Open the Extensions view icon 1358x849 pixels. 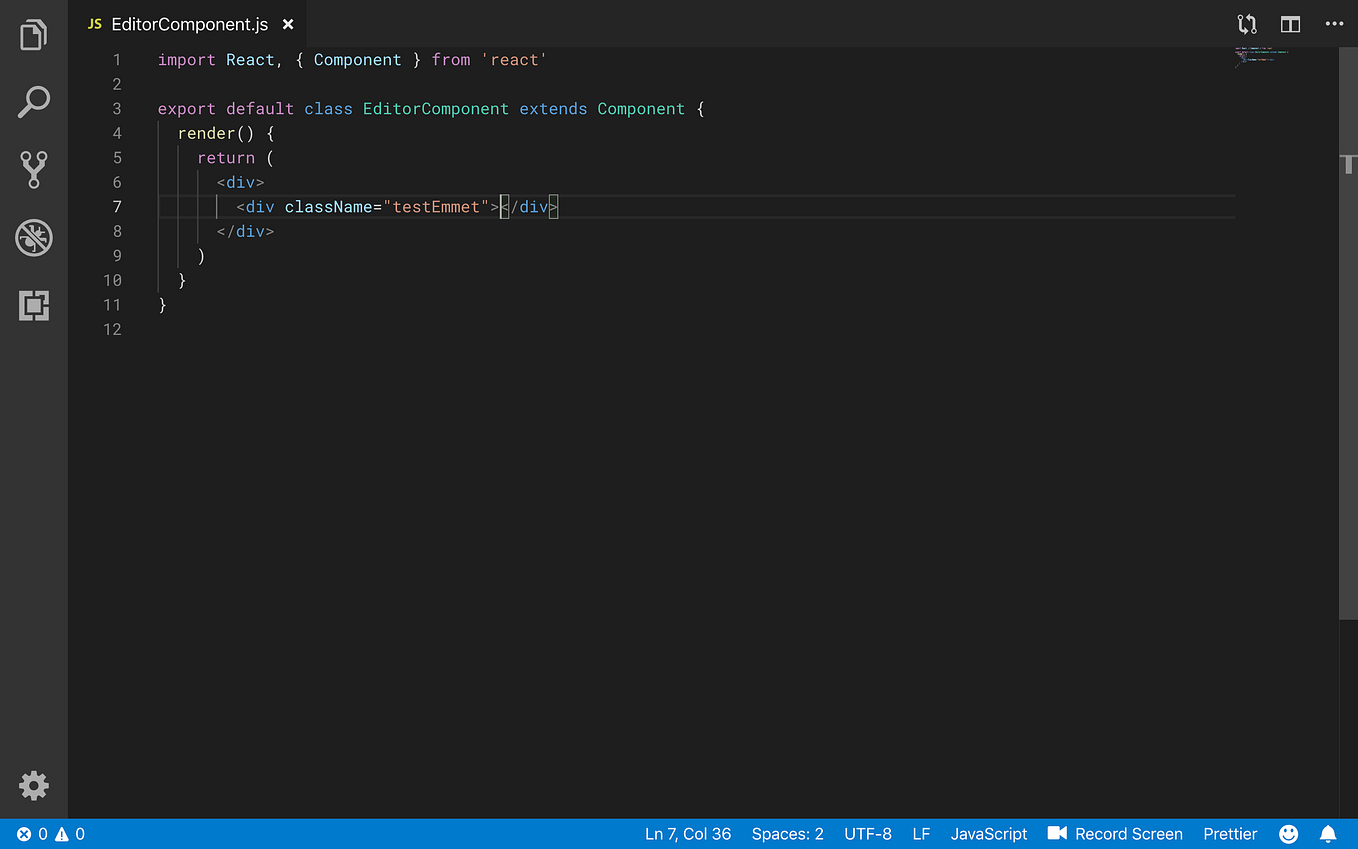[33, 306]
